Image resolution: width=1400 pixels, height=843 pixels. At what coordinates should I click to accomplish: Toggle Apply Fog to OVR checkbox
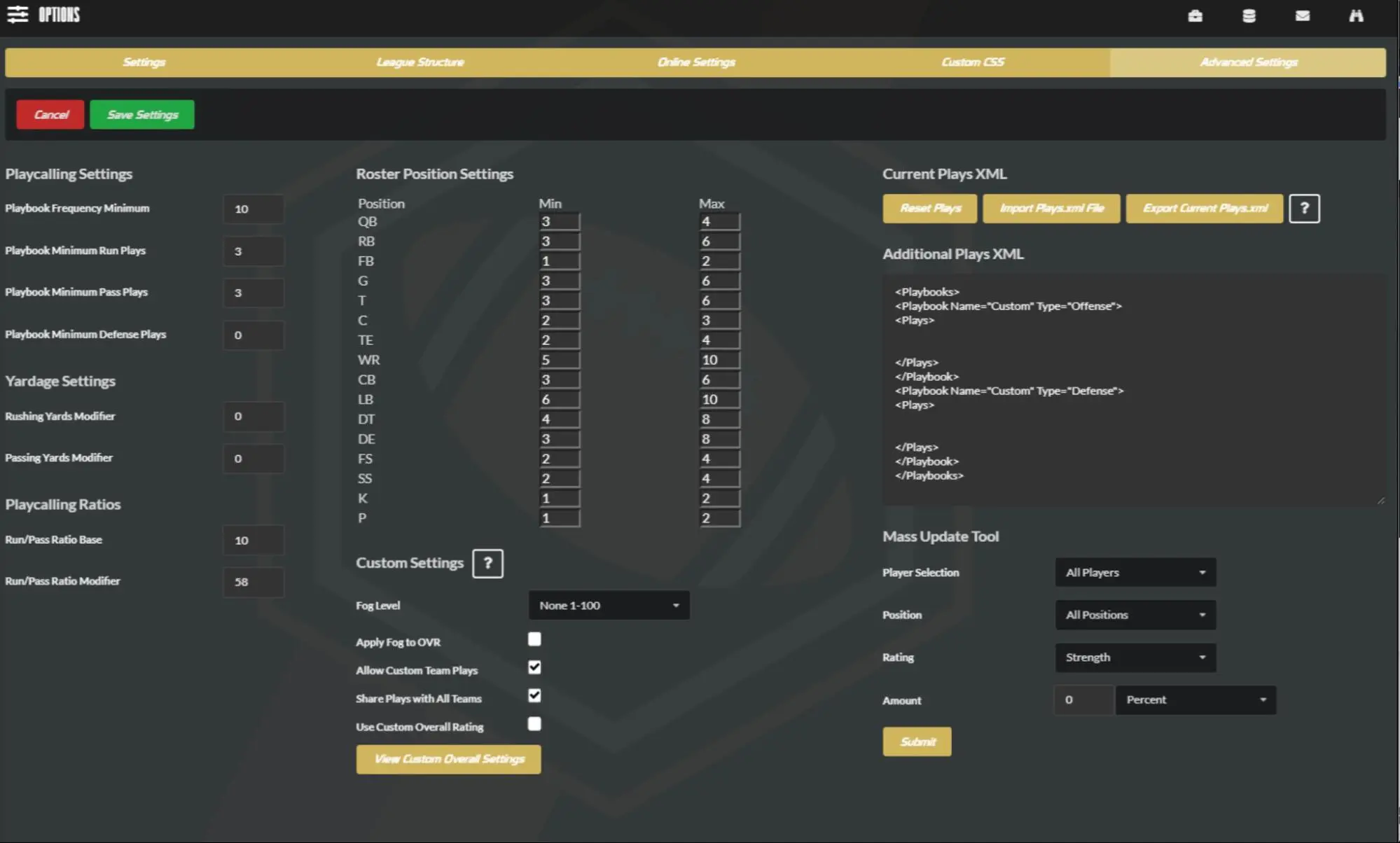coord(534,639)
